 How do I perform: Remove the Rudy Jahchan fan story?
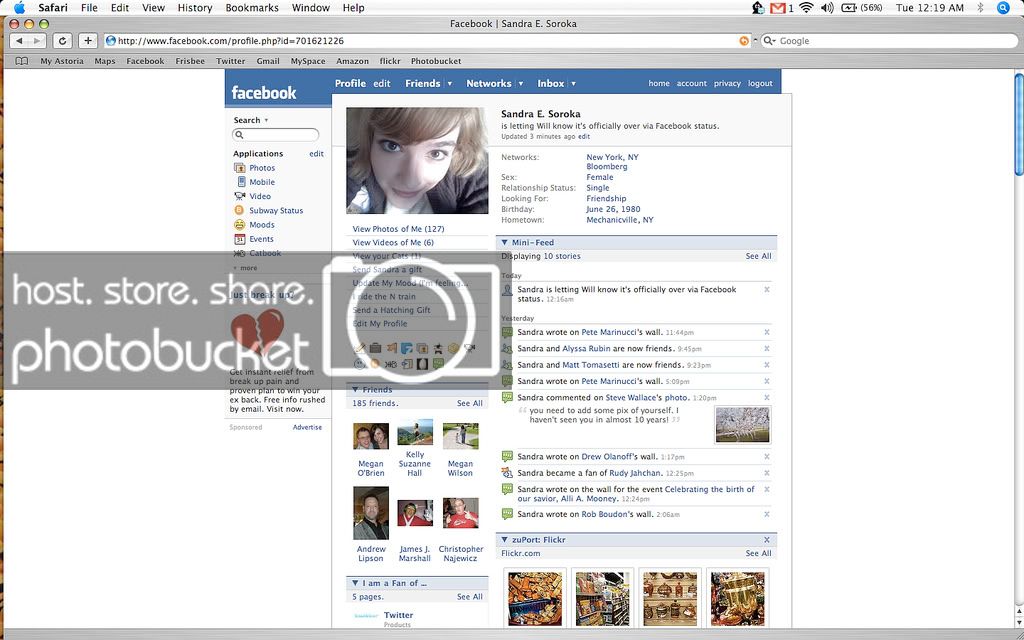(x=767, y=473)
